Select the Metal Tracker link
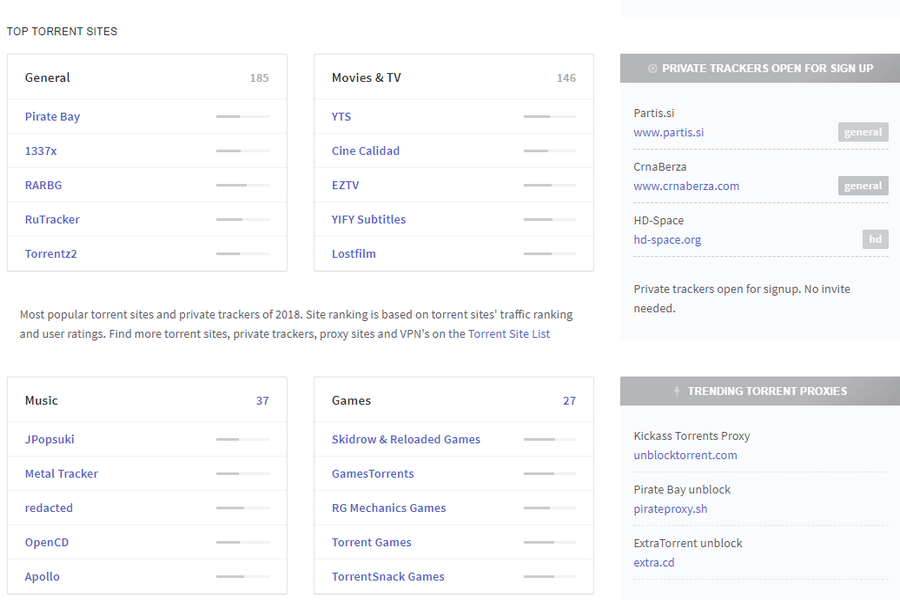Viewport: 900px width, 600px height. 61,474
